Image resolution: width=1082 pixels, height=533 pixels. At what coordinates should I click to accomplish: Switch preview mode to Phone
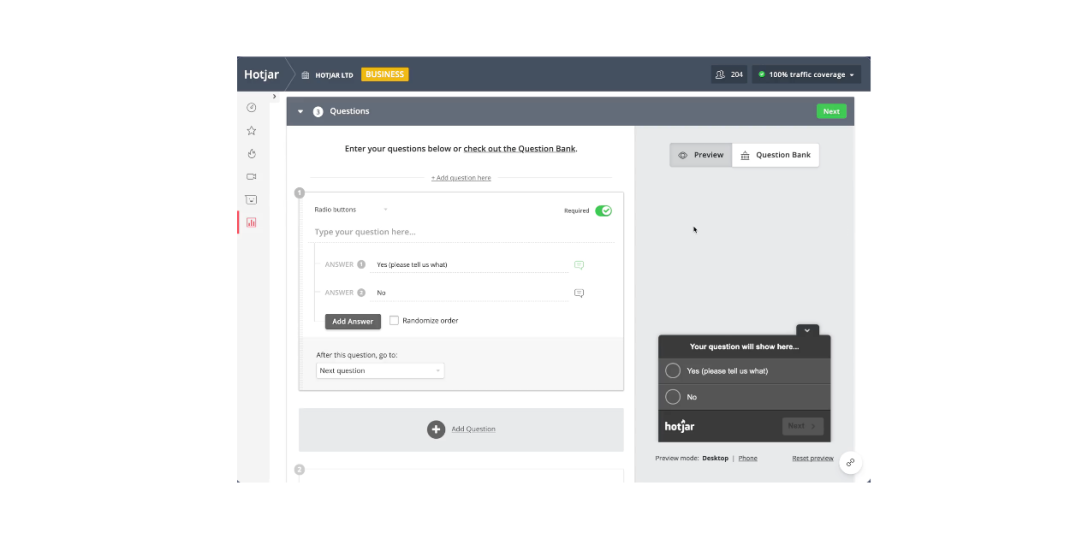tap(747, 458)
